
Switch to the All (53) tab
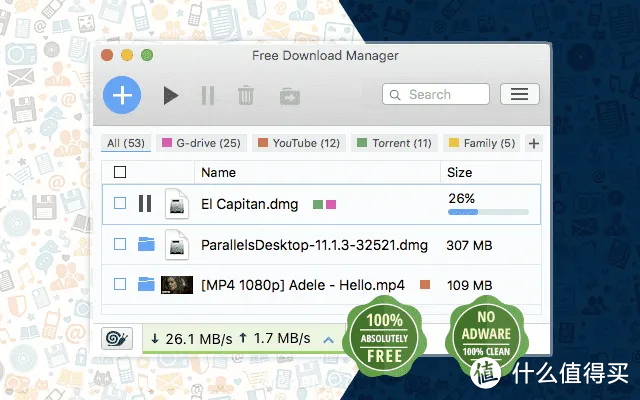pyautogui.click(x=126, y=143)
